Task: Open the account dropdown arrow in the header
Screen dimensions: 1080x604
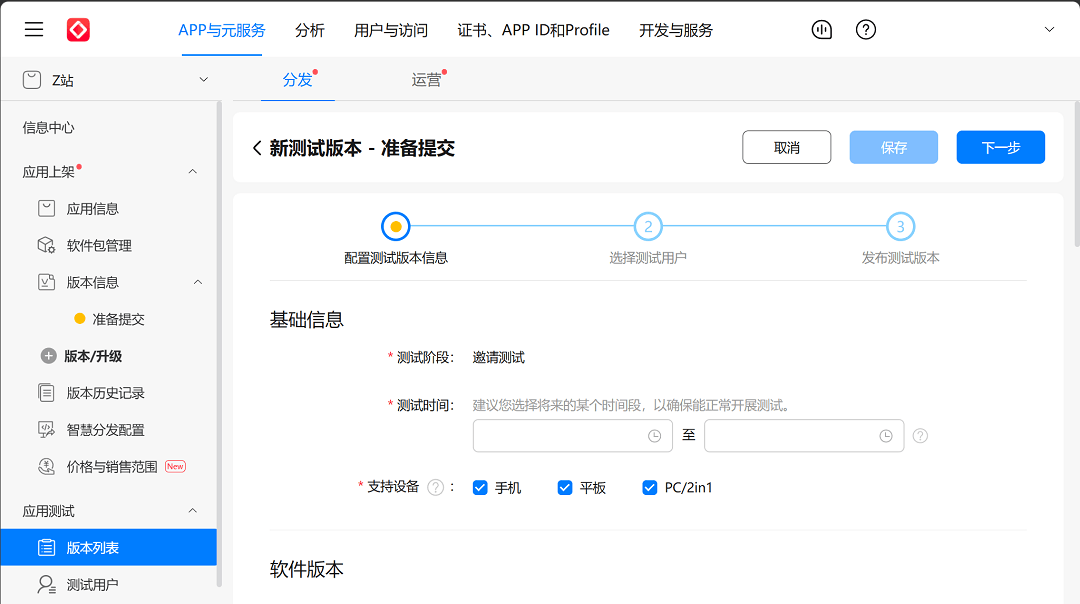Action: coord(1049,30)
